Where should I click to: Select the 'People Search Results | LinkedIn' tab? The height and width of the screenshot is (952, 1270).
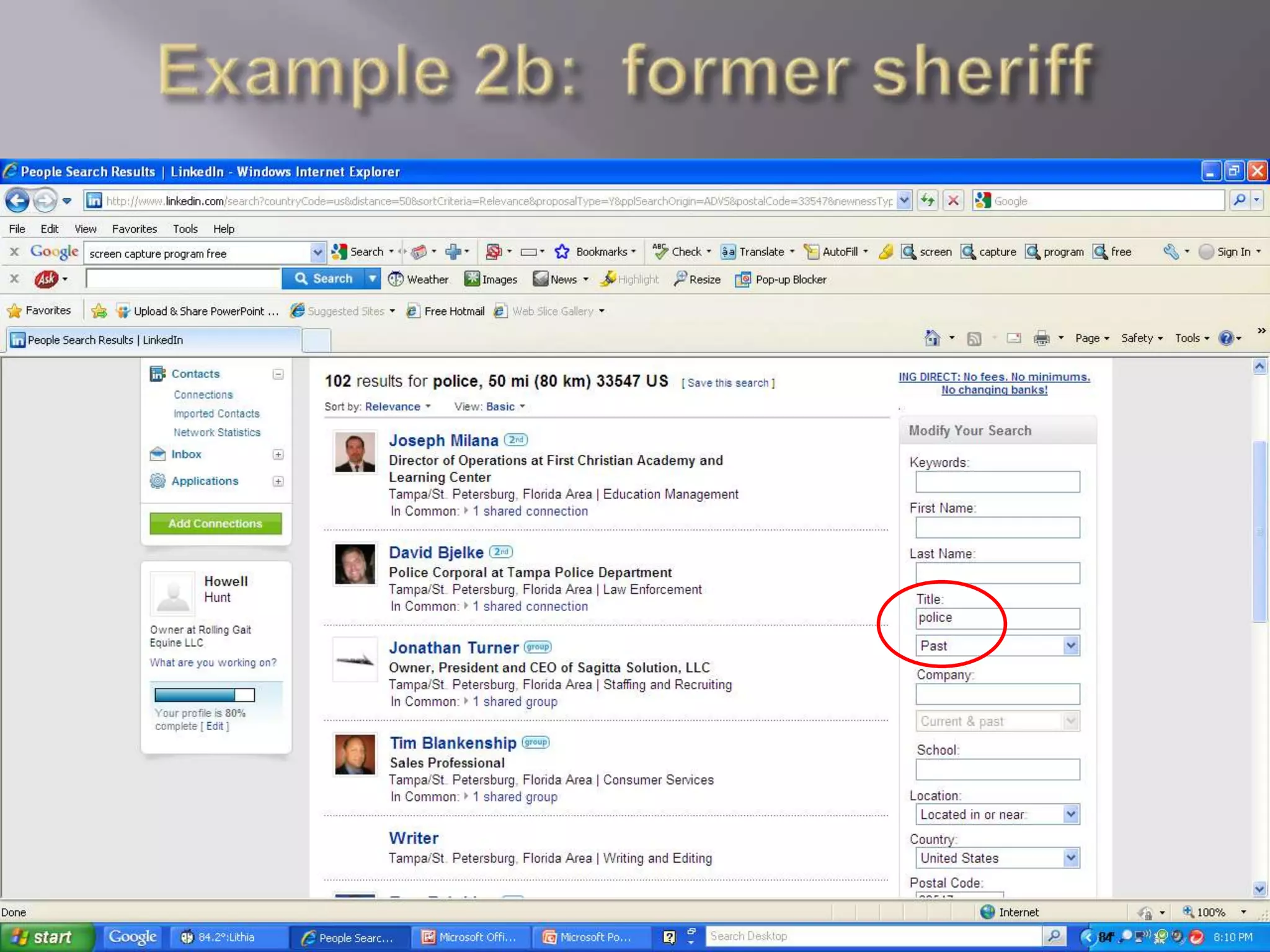(x=154, y=340)
